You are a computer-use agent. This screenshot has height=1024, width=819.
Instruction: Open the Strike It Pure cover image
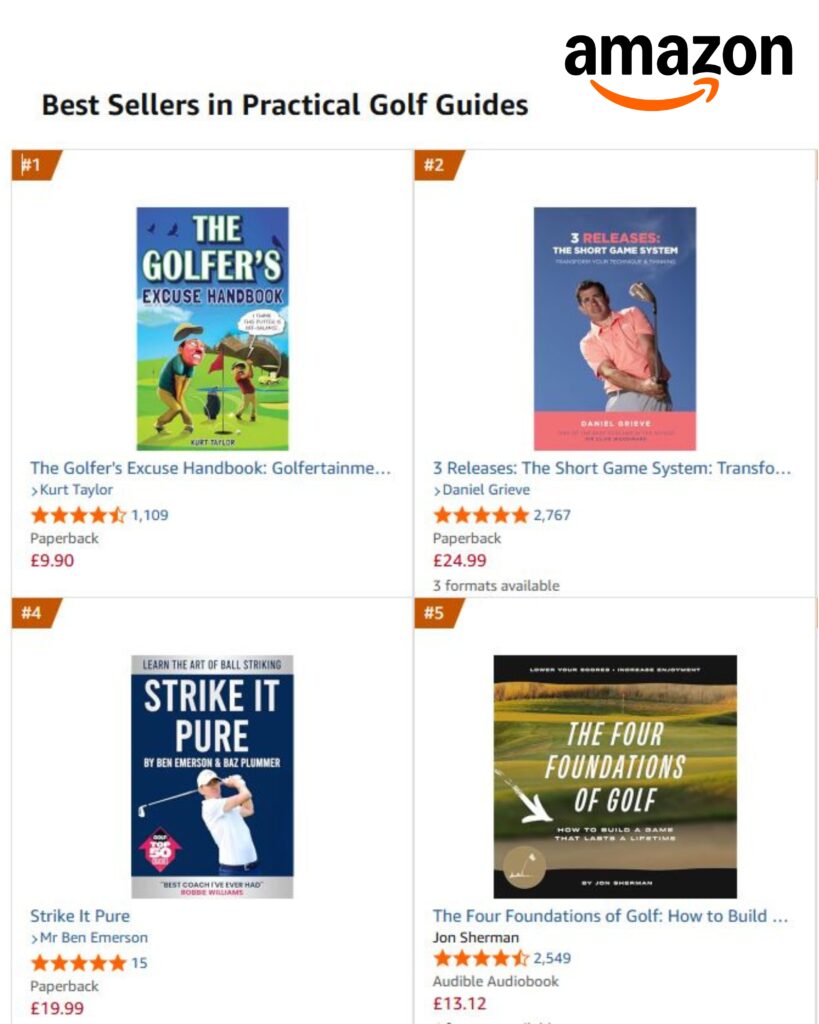212,776
